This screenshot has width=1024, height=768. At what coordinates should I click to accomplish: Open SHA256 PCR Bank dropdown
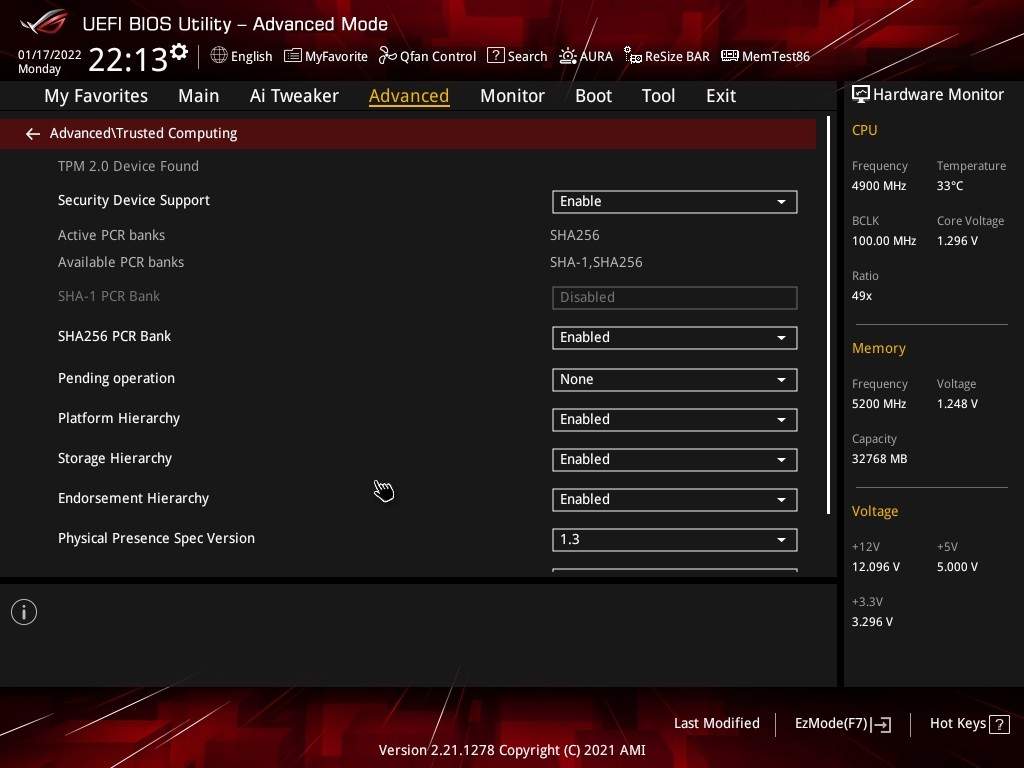click(x=674, y=337)
